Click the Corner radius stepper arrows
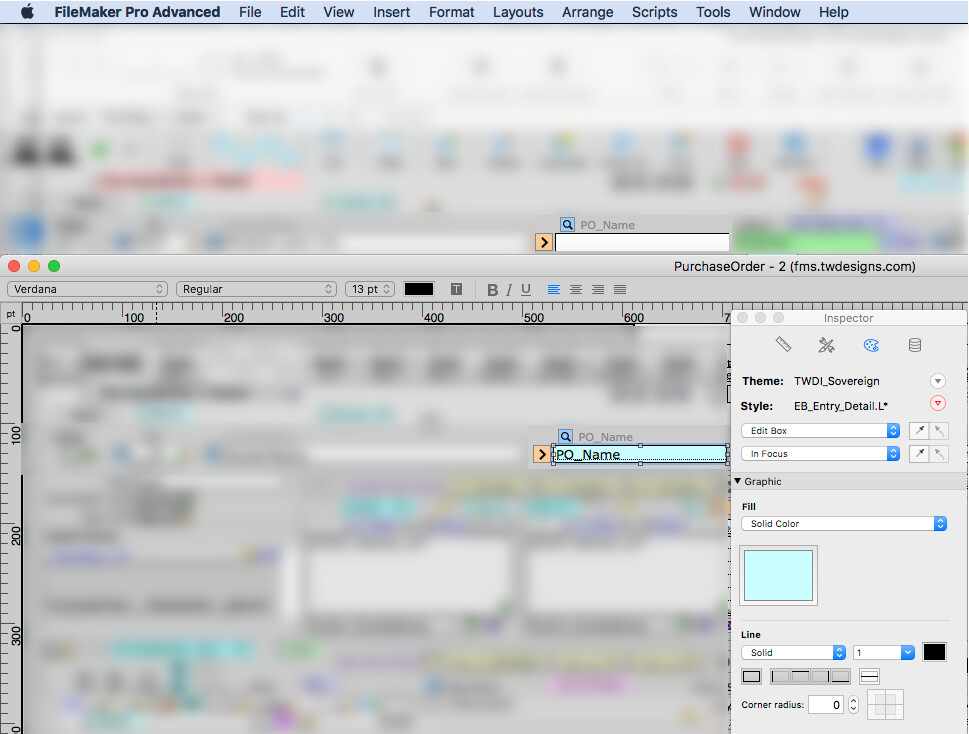 point(853,705)
